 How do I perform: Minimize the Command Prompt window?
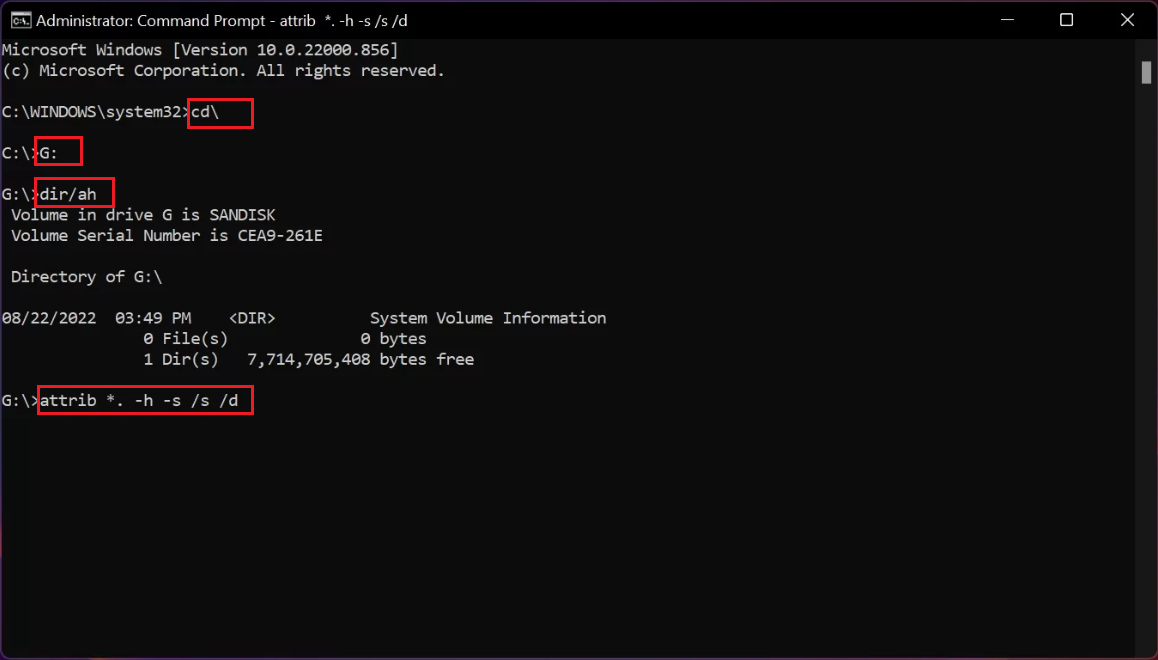1007,20
